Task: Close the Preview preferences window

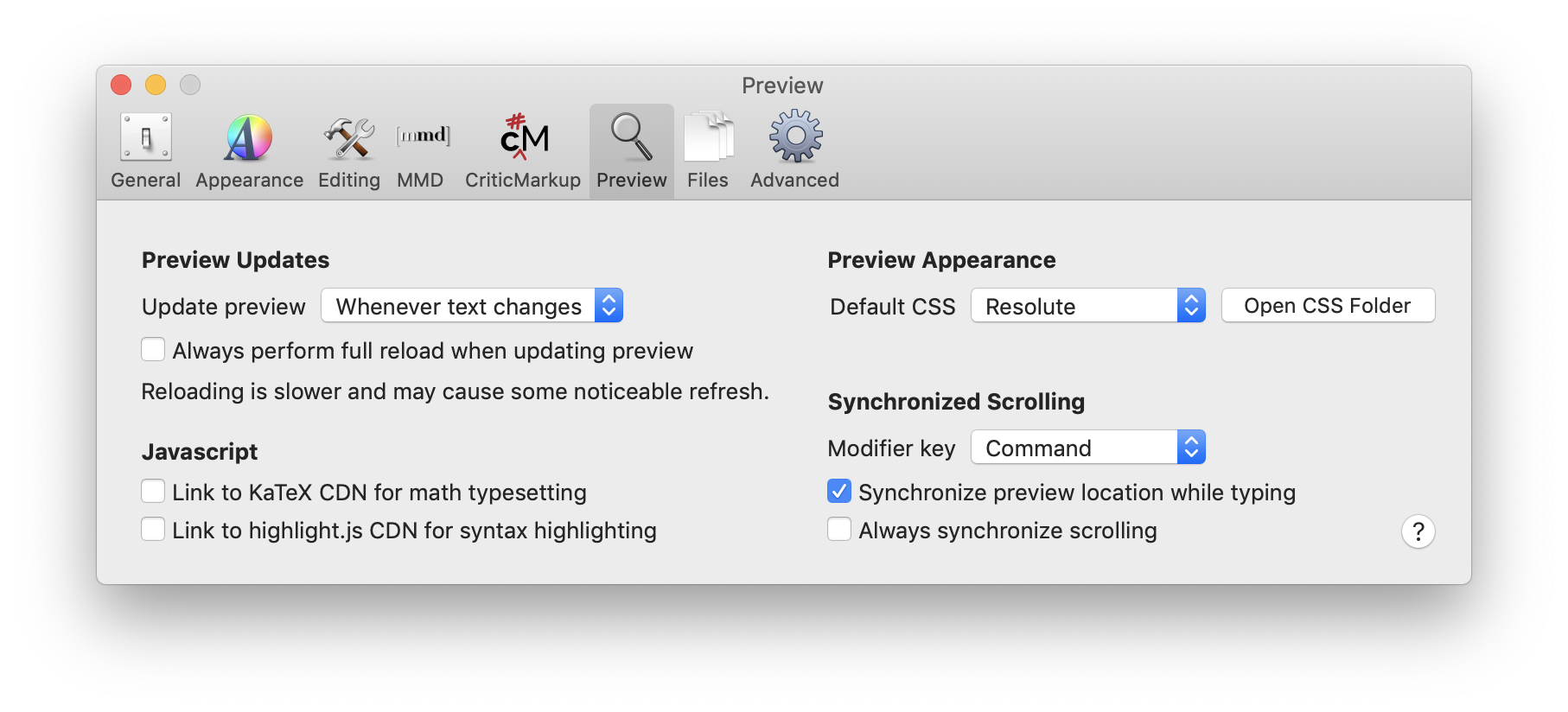Action: (x=121, y=85)
